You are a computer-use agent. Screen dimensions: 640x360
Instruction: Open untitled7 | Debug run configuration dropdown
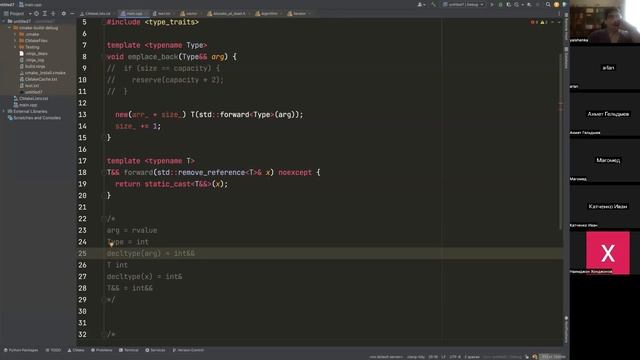463,4
